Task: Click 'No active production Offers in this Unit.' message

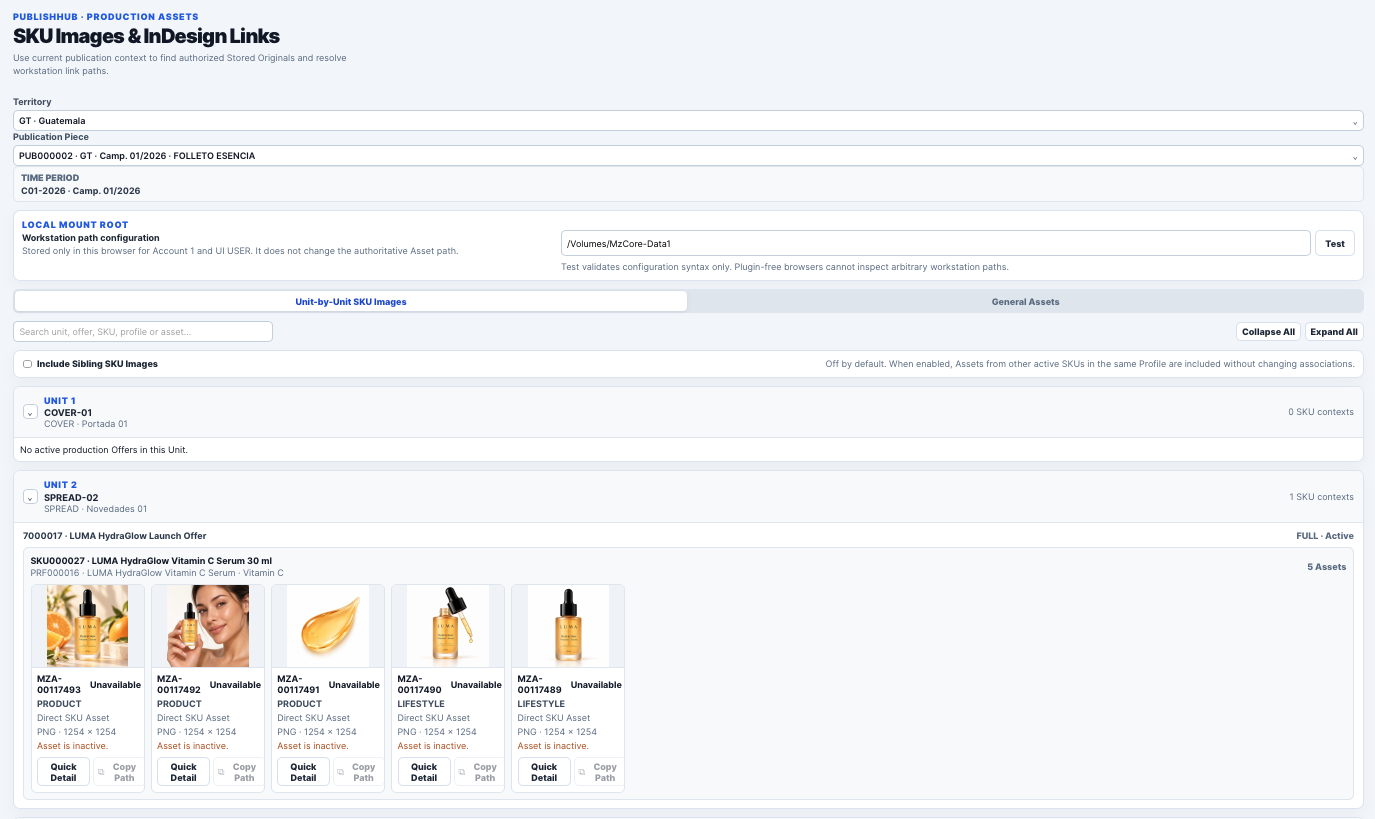Action: 104,450
